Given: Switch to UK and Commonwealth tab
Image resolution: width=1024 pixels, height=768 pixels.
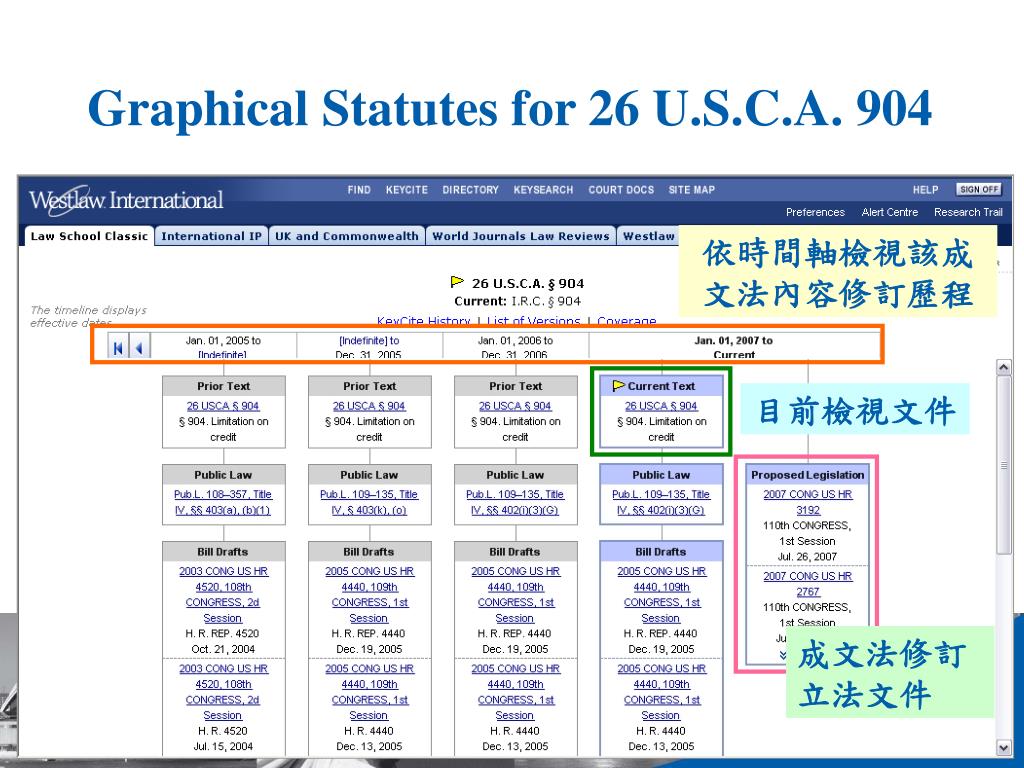Looking at the screenshot, I should coord(347,236).
